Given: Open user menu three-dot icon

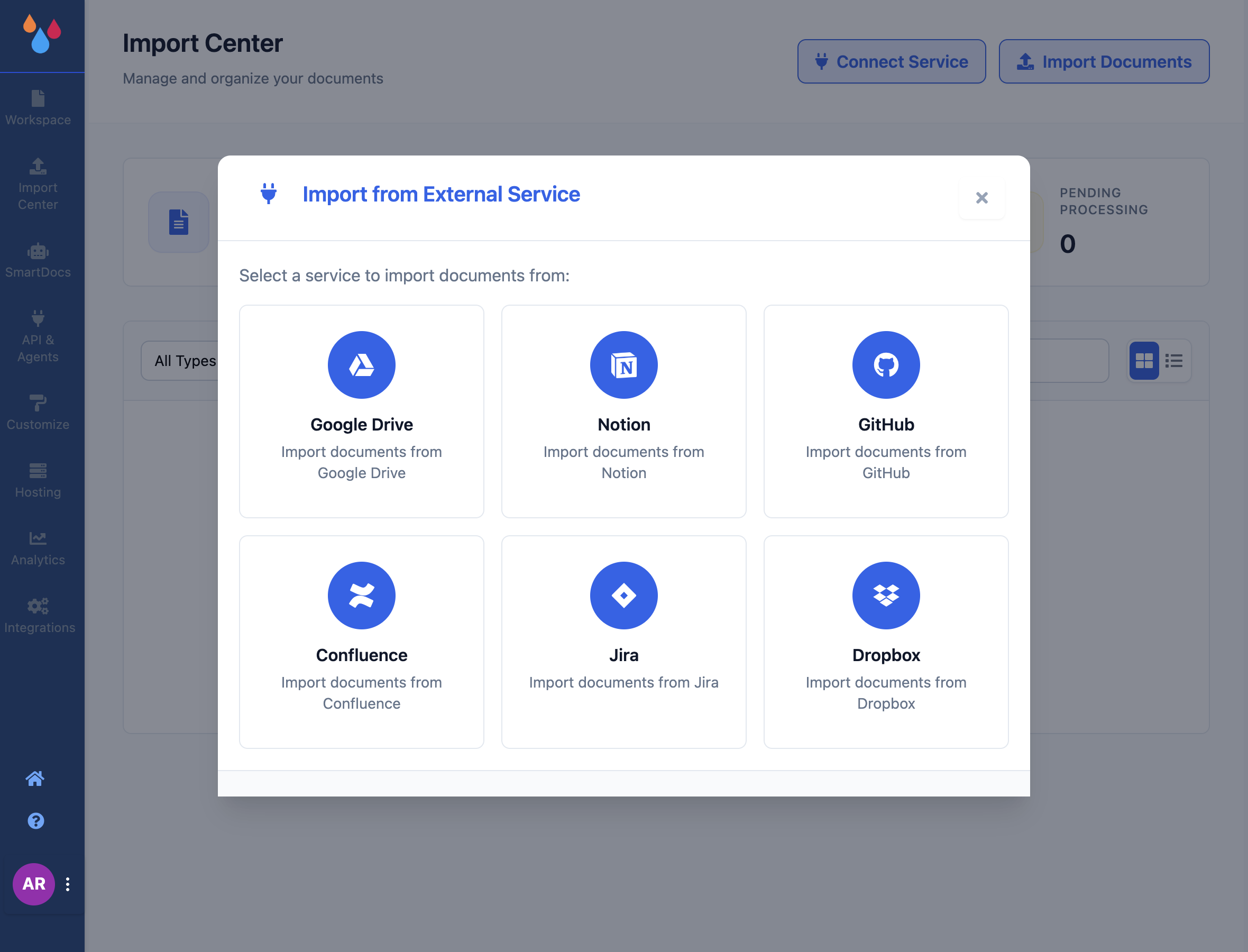Looking at the screenshot, I should pyautogui.click(x=68, y=884).
